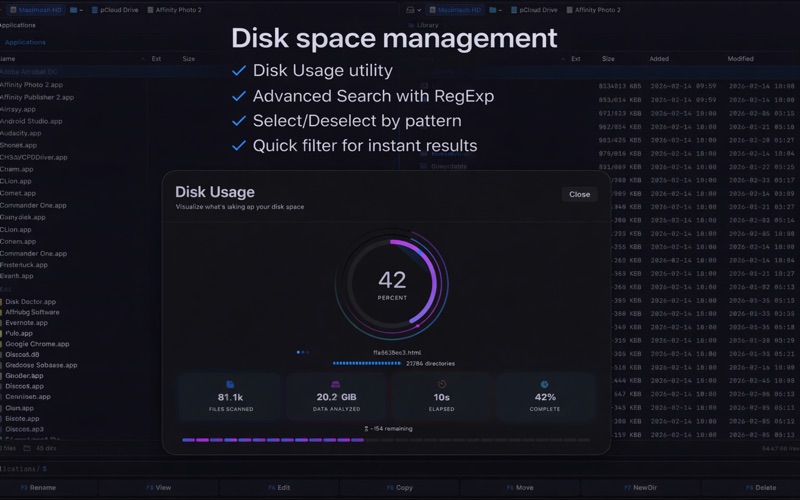This screenshot has width=800, height=500.
Task: Click the 2026-02-06 03:15 modified date cell
Action: pos(761,113)
